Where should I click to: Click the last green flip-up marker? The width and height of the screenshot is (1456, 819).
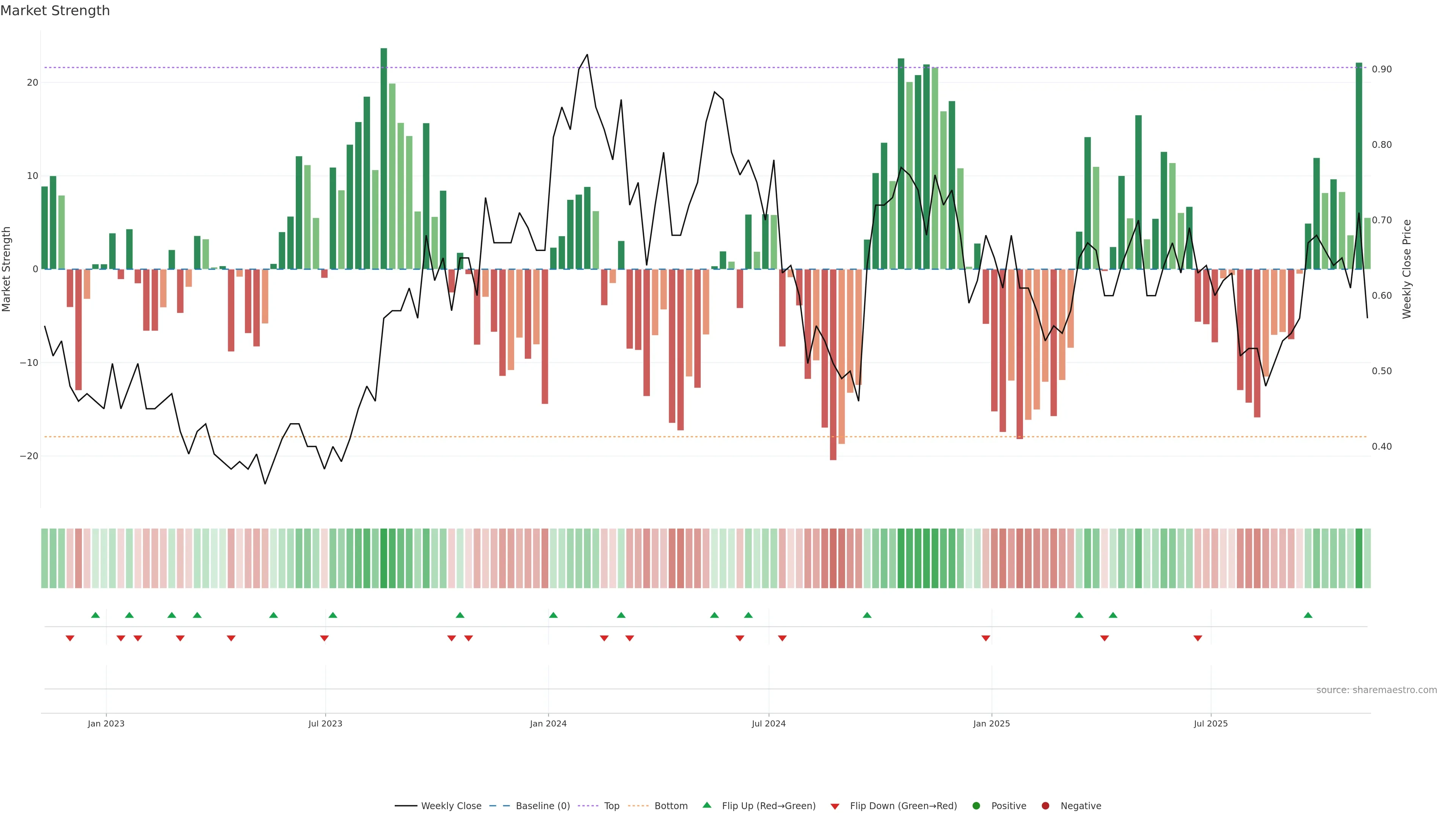(x=1308, y=615)
